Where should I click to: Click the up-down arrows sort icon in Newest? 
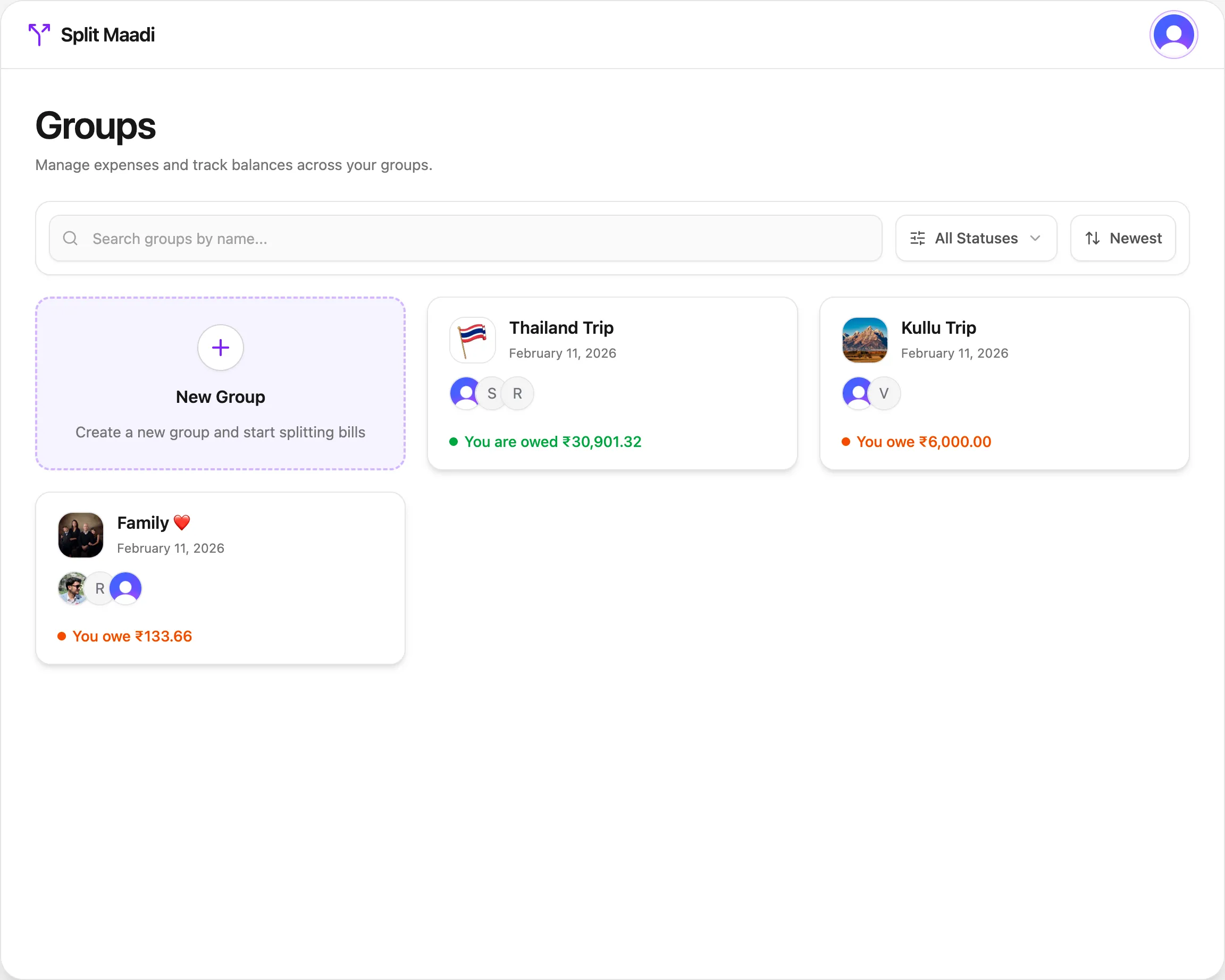point(1093,238)
